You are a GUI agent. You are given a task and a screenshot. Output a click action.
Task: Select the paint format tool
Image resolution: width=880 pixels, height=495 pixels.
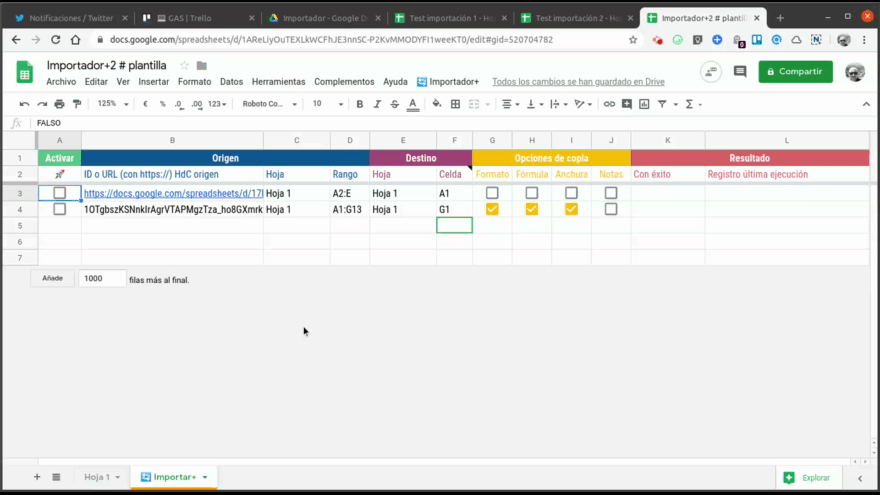pos(77,104)
